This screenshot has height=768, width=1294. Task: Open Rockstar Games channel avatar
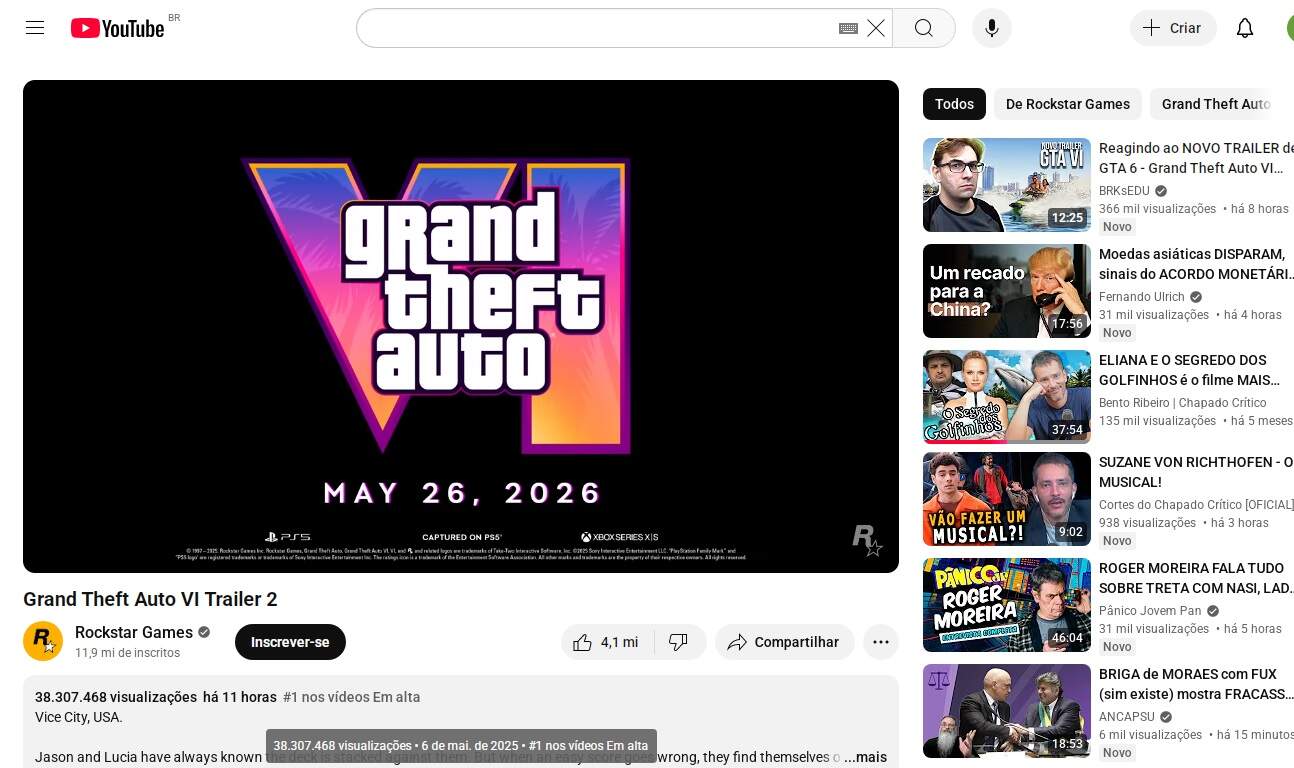[43, 641]
